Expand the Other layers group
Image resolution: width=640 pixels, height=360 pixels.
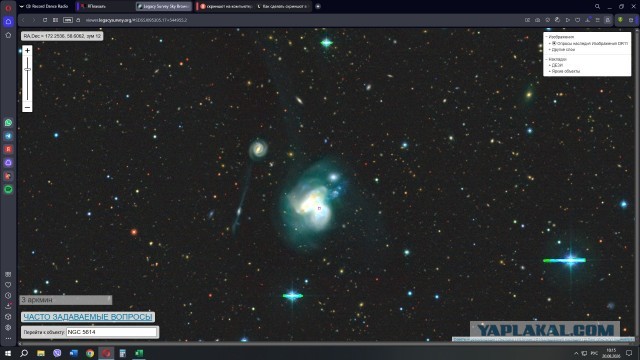tap(562, 49)
